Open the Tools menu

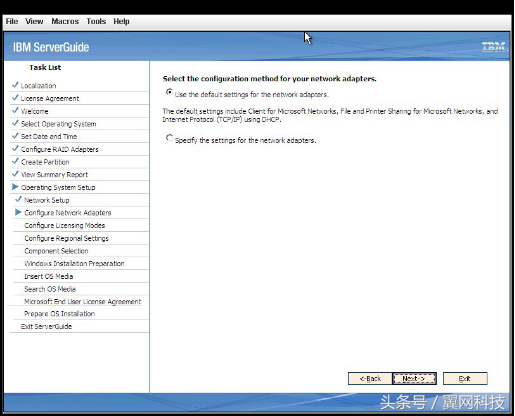point(96,21)
